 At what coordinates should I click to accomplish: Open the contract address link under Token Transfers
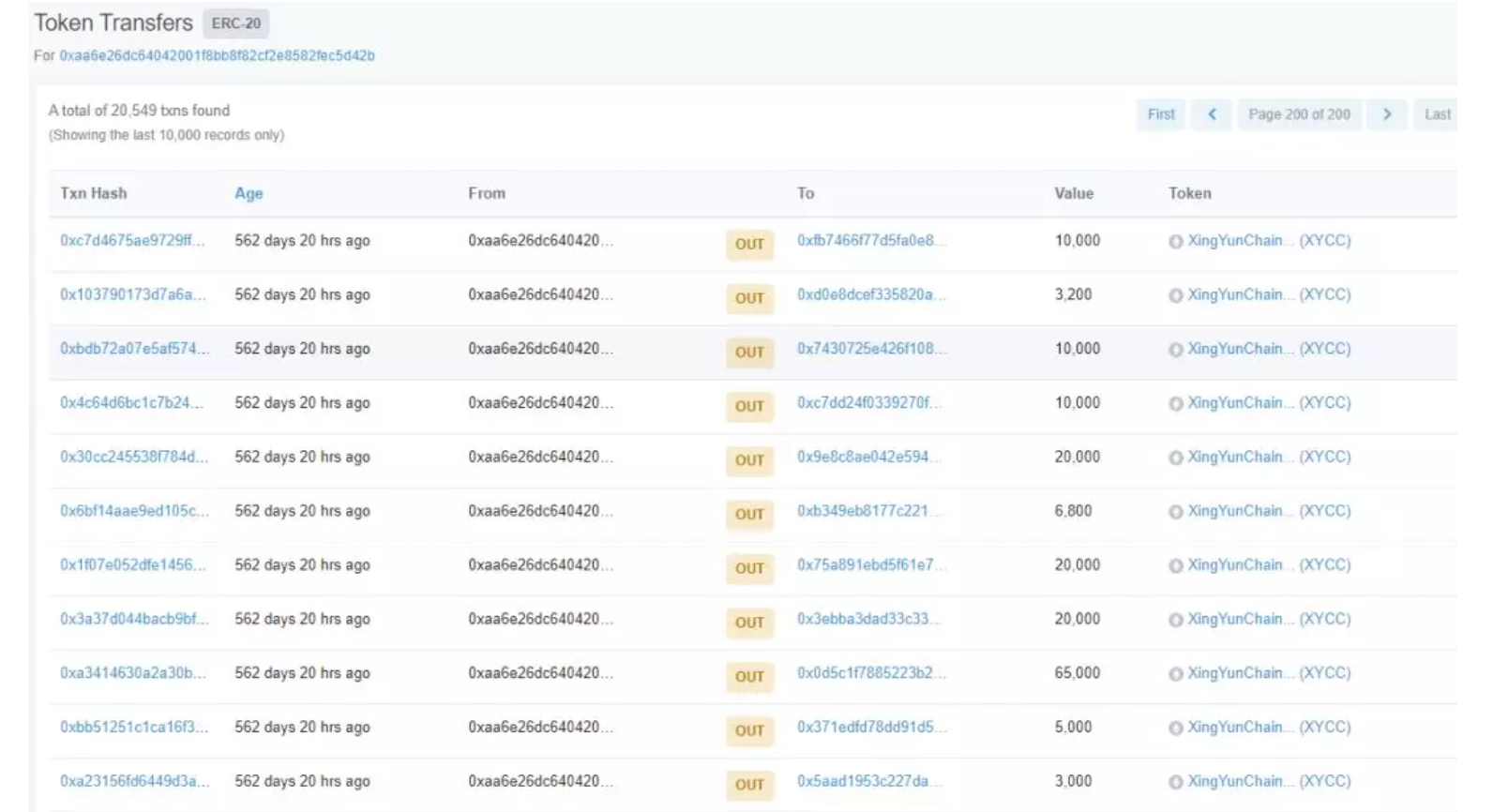(x=217, y=55)
